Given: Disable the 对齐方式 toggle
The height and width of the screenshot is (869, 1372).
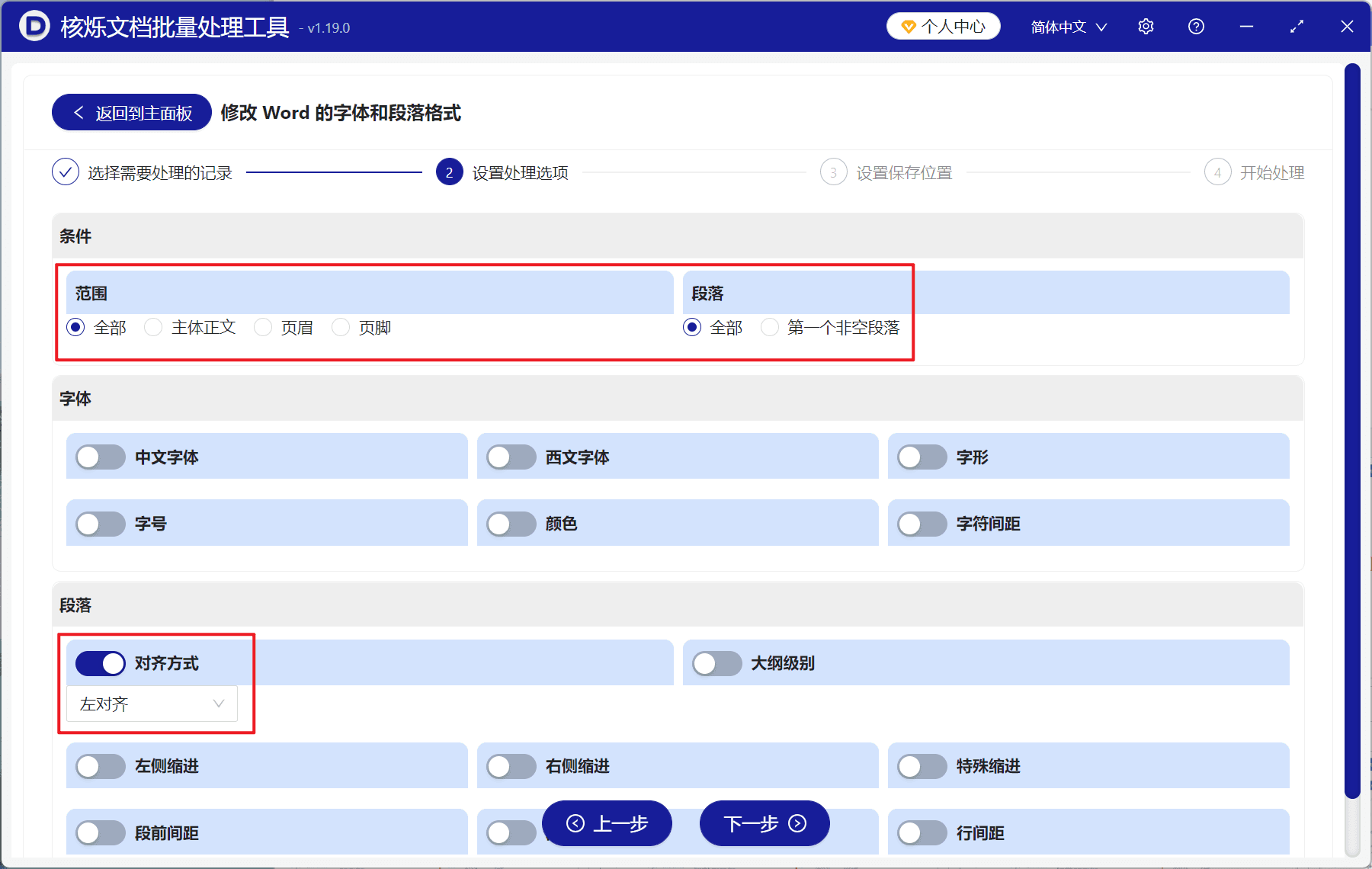Looking at the screenshot, I should (99, 663).
